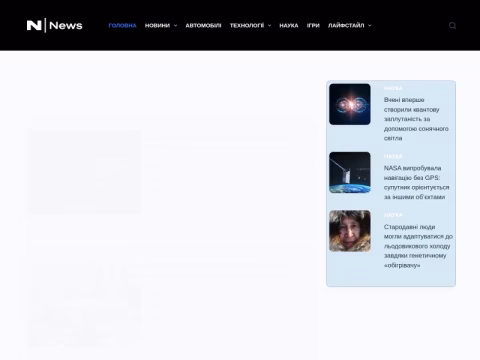The height and width of the screenshot is (360, 480).
Task: Read article on quantum entanglement from sunlight
Action: [416, 119]
